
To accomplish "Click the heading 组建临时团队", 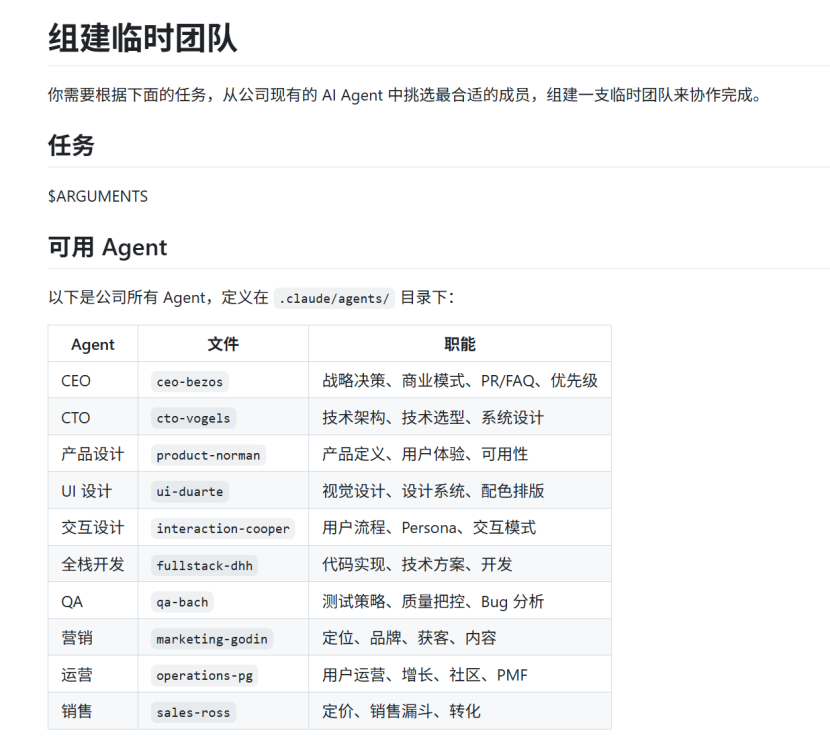I will (x=142, y=38).
